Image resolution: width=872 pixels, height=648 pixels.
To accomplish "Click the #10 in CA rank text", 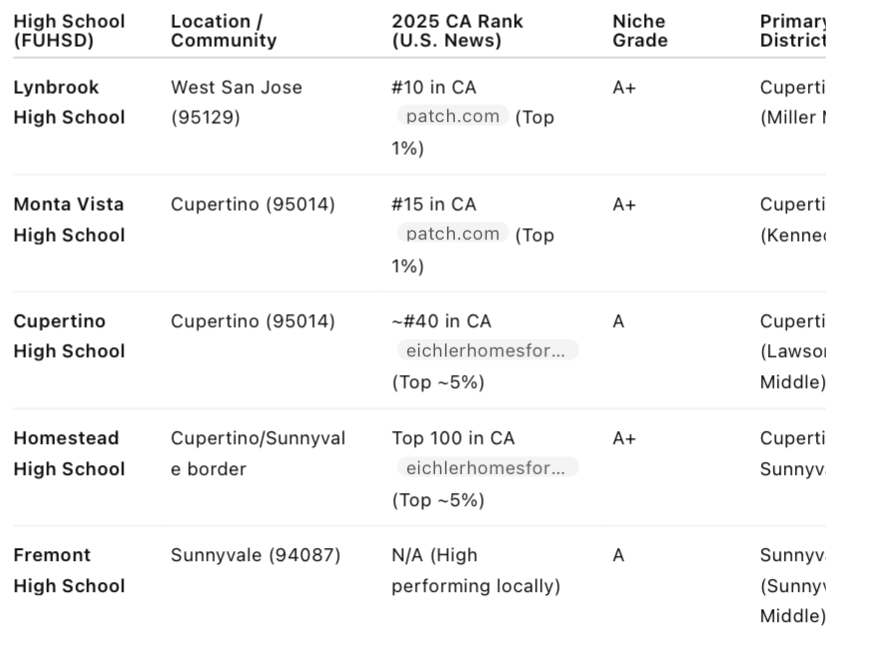I will 434,87.
